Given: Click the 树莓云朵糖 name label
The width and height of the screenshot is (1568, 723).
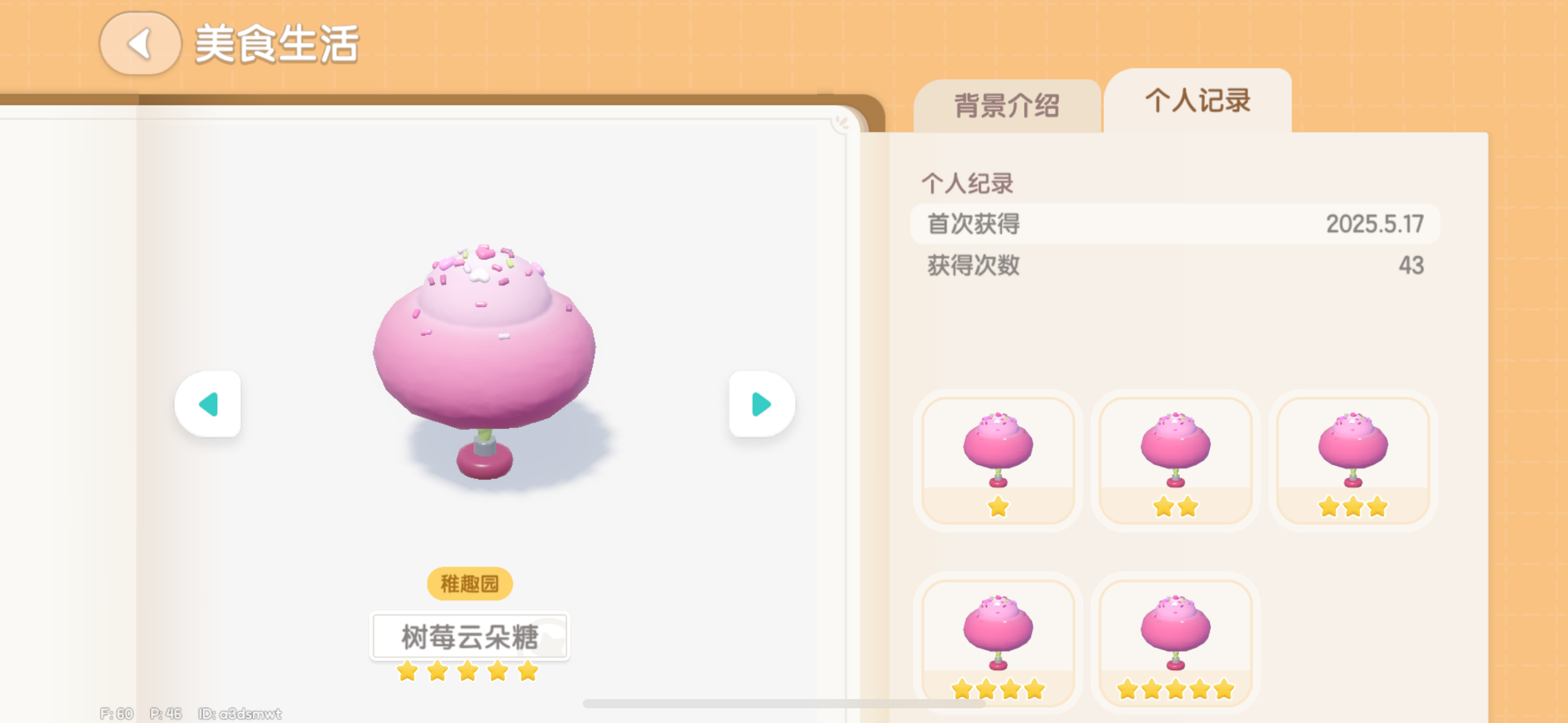Looking at the screenshot, I should pos(470,637).
